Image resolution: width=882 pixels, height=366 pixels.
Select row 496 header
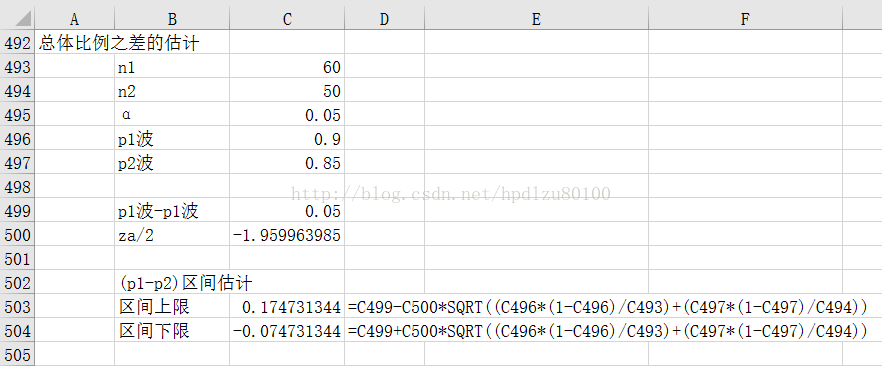tap(17, 139)
